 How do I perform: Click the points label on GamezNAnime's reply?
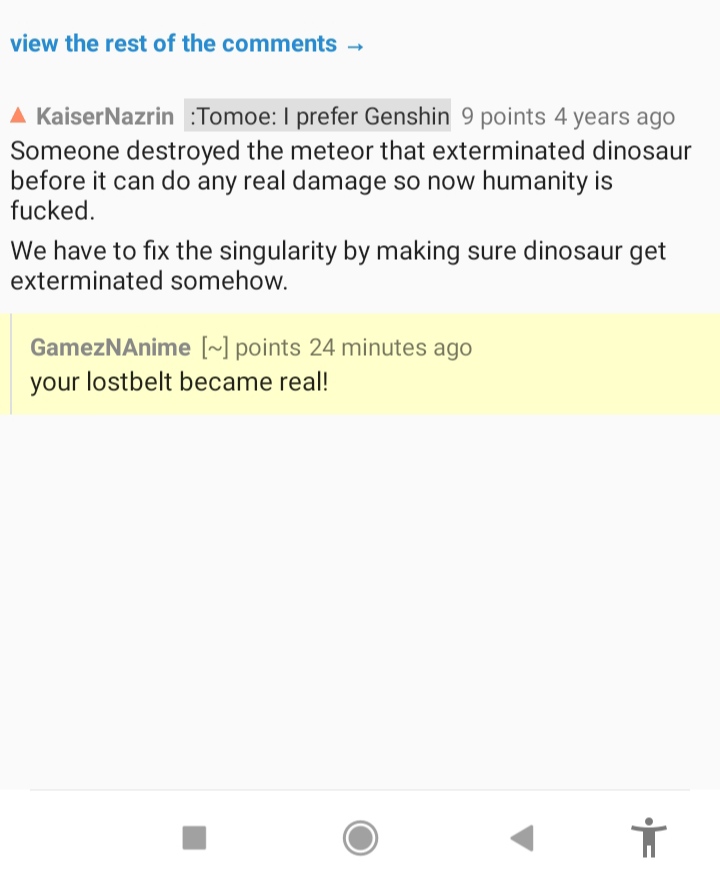pyautogui.click(x=267, y=347)
